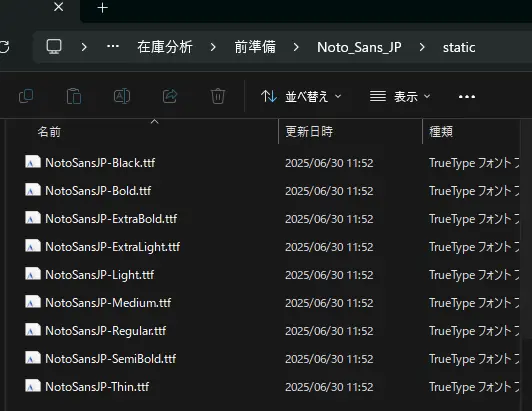Click font file icon of NotoSansJP-SemiBold.ttf

[33, 358]
